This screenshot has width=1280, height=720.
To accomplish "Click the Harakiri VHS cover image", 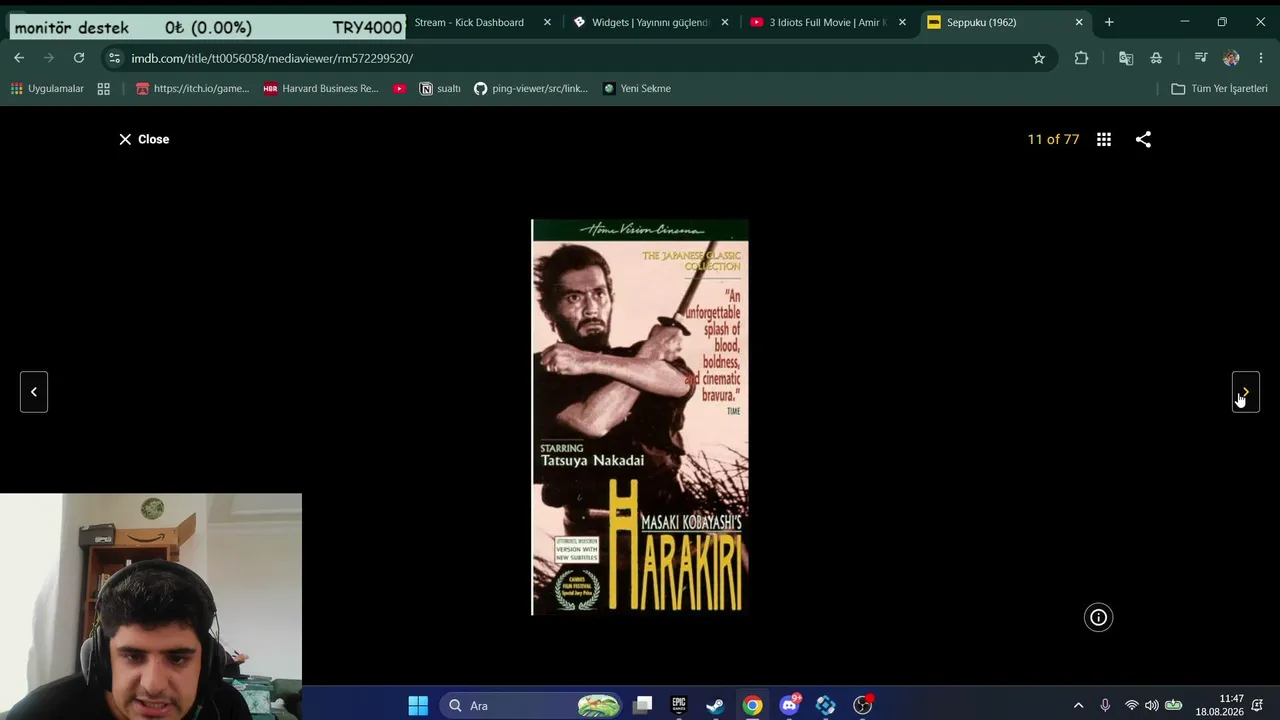I will (x=640, y=417).
